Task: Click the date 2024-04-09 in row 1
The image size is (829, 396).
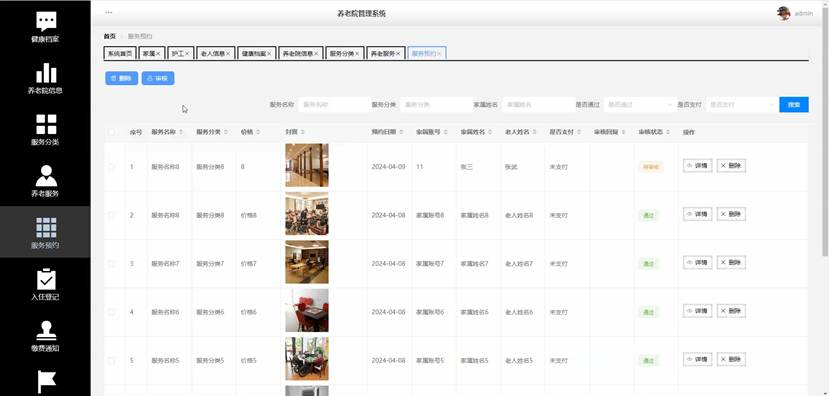Action: click(389, 167)
